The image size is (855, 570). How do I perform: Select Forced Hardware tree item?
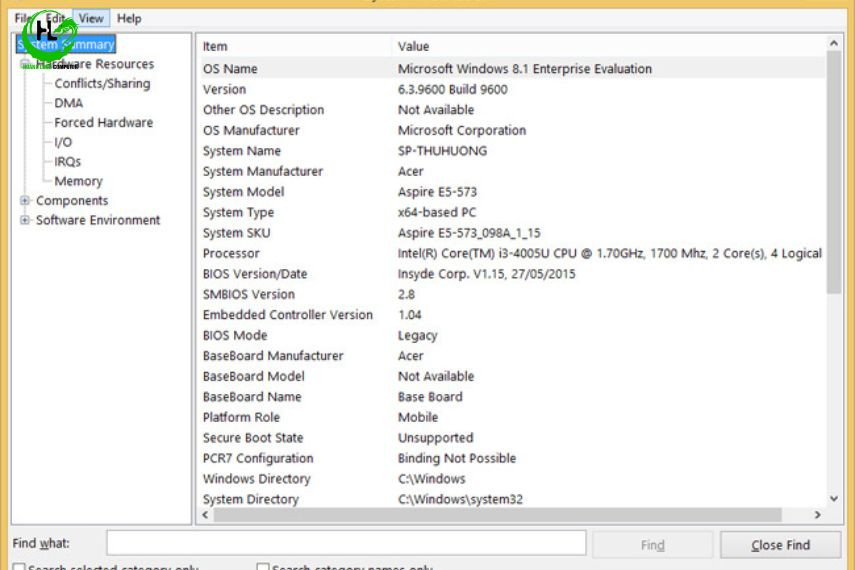tap(104, 123)
